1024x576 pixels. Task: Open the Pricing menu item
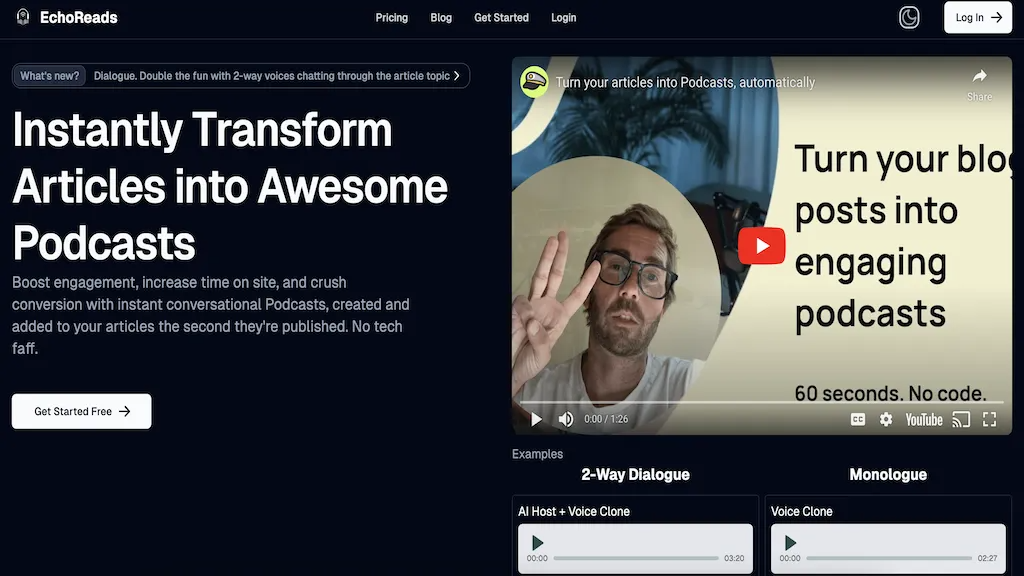click(392, 18)
